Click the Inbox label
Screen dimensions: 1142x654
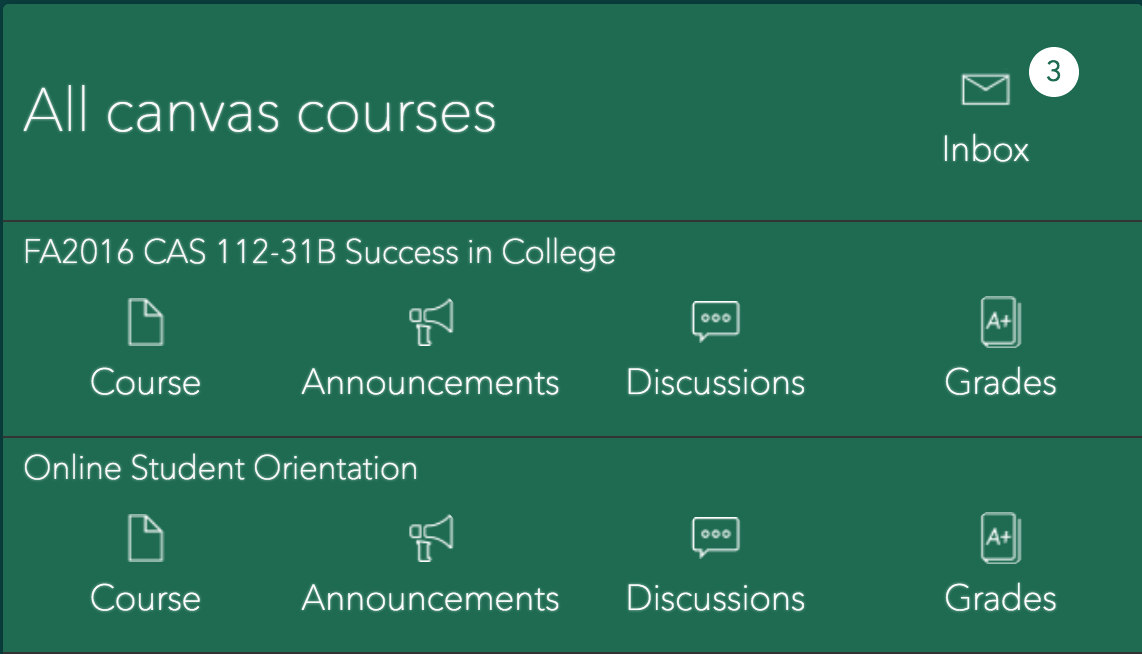coord(985,150)
